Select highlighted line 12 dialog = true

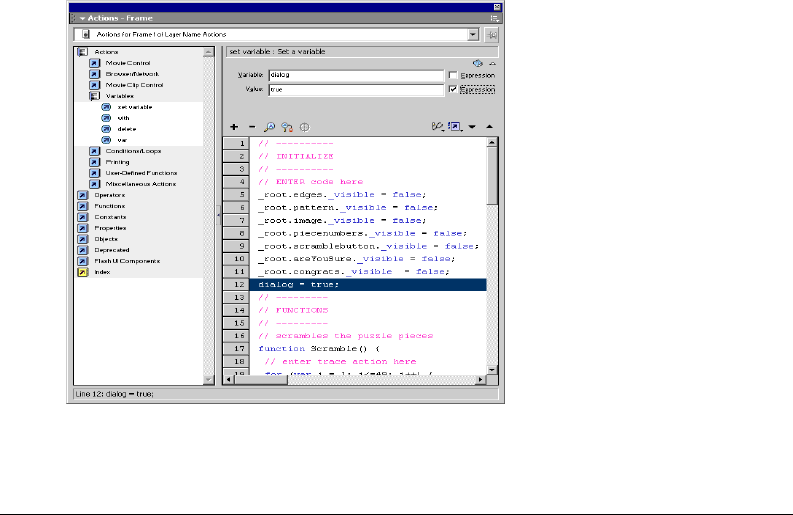pos(368,285)
